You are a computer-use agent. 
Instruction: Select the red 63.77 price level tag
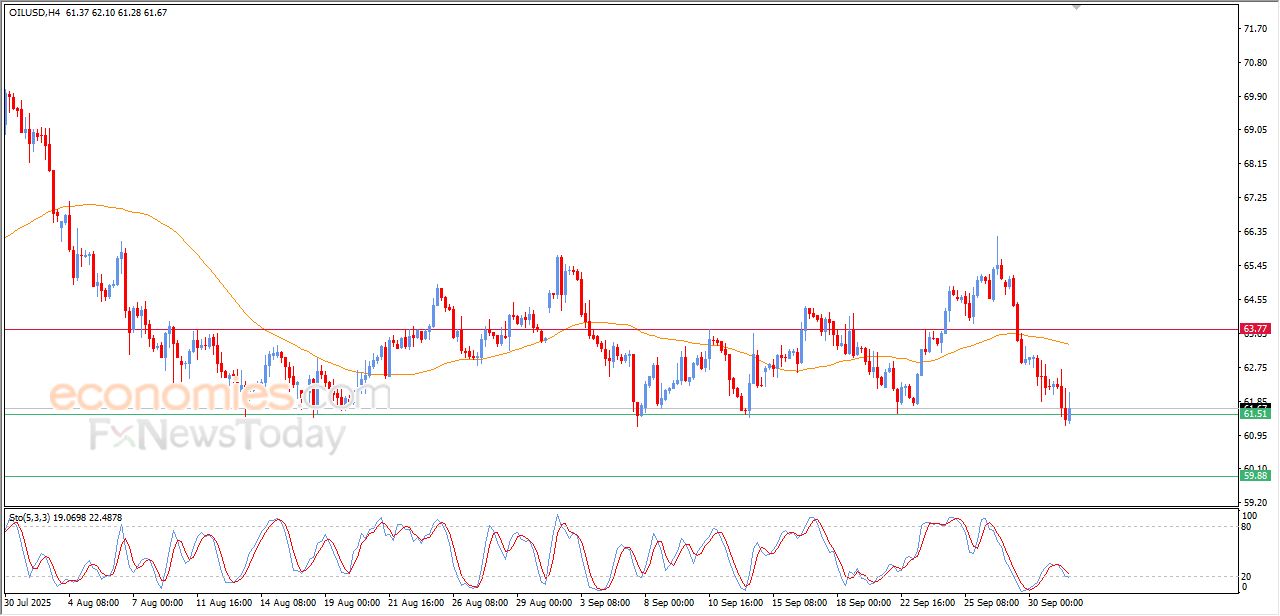pyautogui.click(x=1255, y=328)
